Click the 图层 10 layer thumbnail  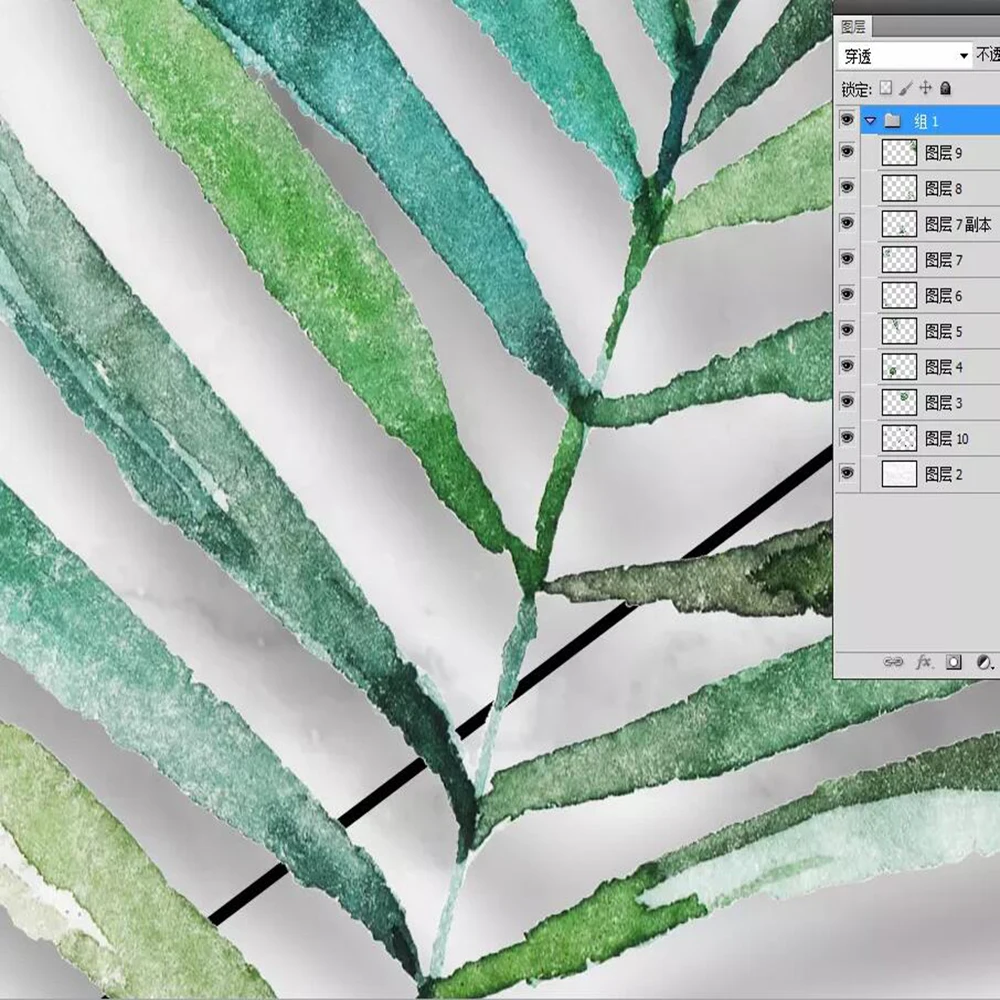point(899,438)
